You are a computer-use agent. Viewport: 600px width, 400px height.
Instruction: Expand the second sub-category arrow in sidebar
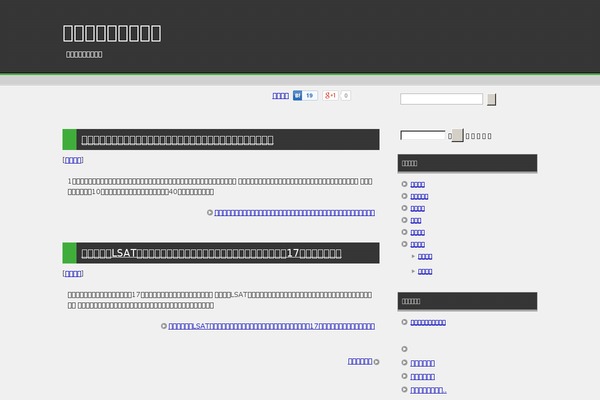coord(413,271)
